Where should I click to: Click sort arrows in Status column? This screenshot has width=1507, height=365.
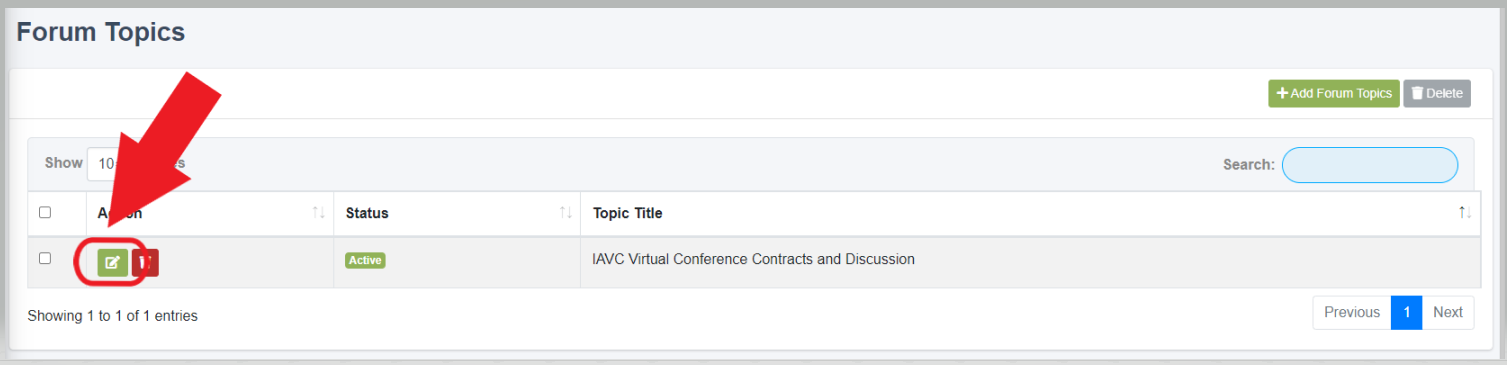(566, 213)
